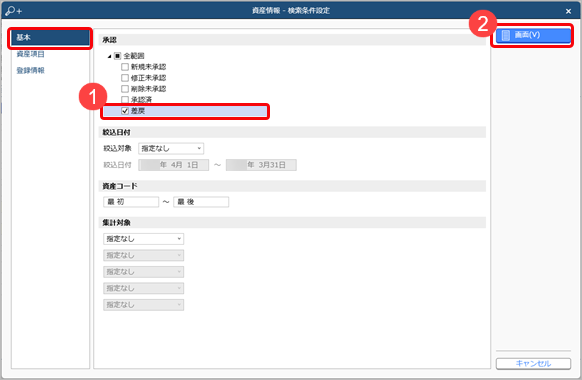Check the 削除未承認 checkbox
Screen dimensions: 582x380
[x=125, y=89]
